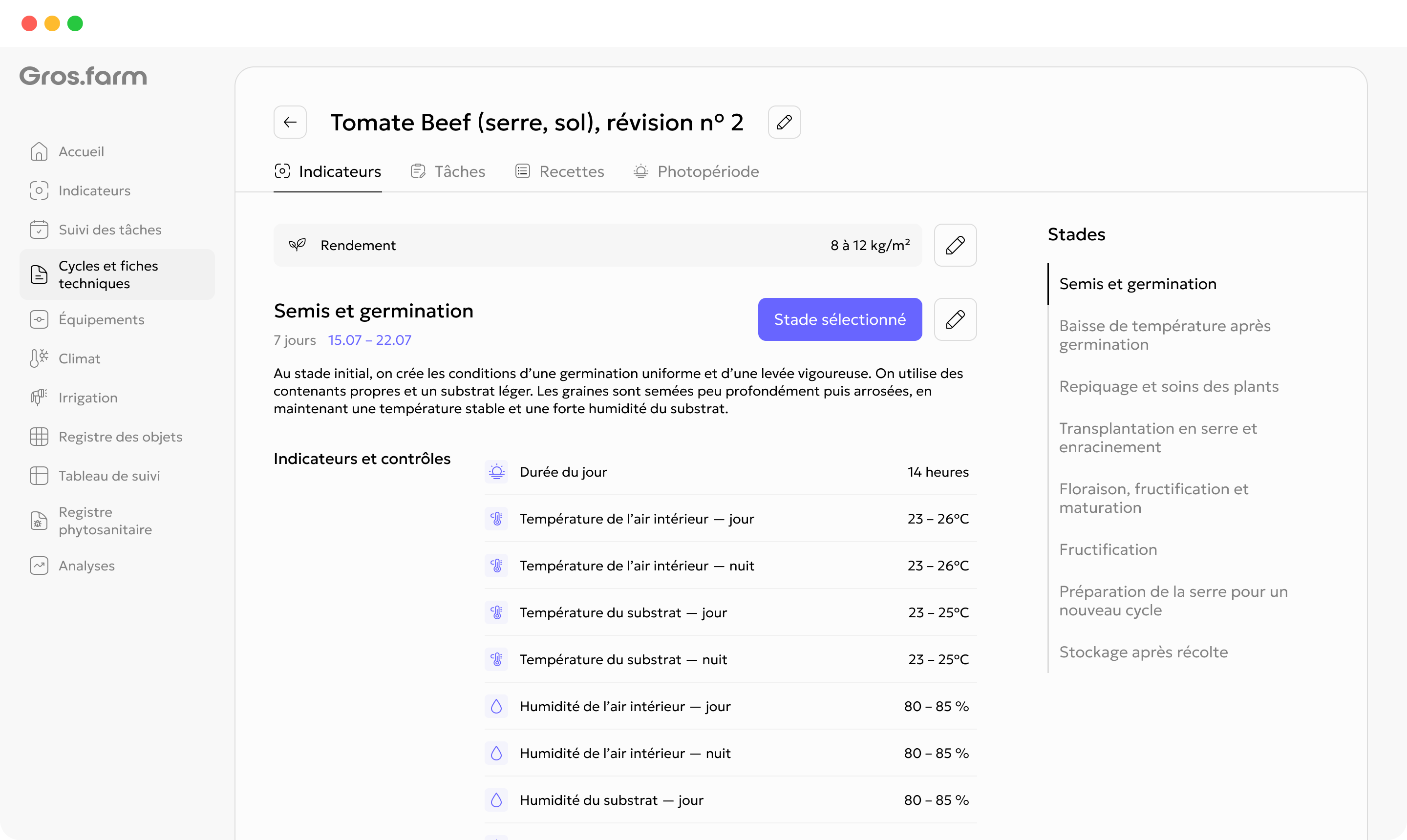Image resolution: width=1407 pixels, height=840 pixels.
Task: Click the Rendement label
Action: coord(358,245)
